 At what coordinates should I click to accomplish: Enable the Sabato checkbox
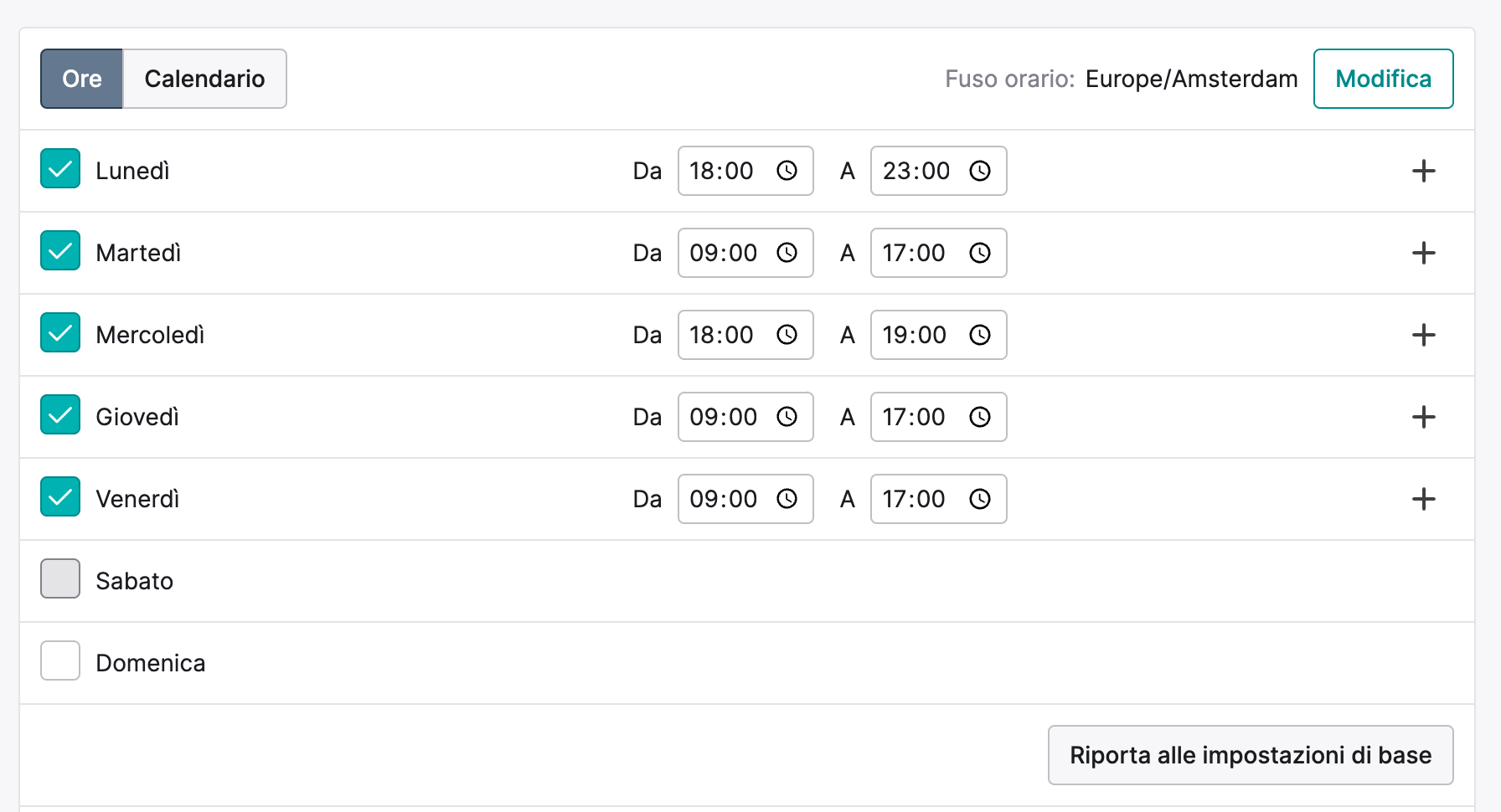pos(60,578)
